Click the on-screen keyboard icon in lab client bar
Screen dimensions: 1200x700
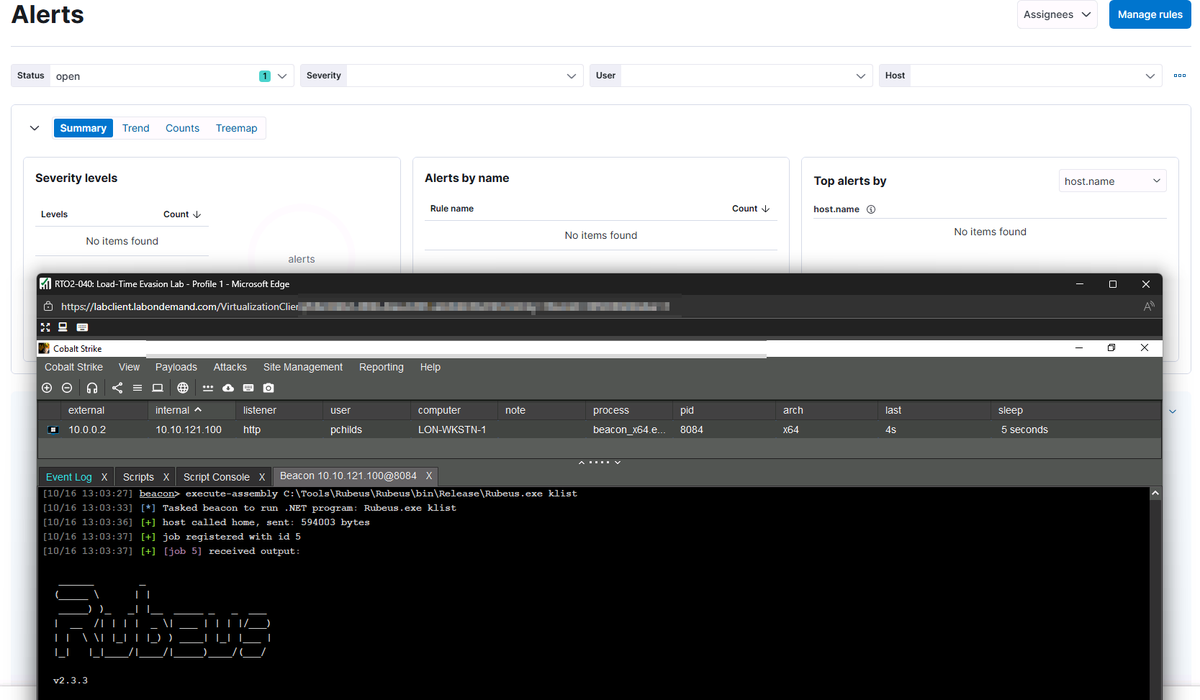[82, 327]
